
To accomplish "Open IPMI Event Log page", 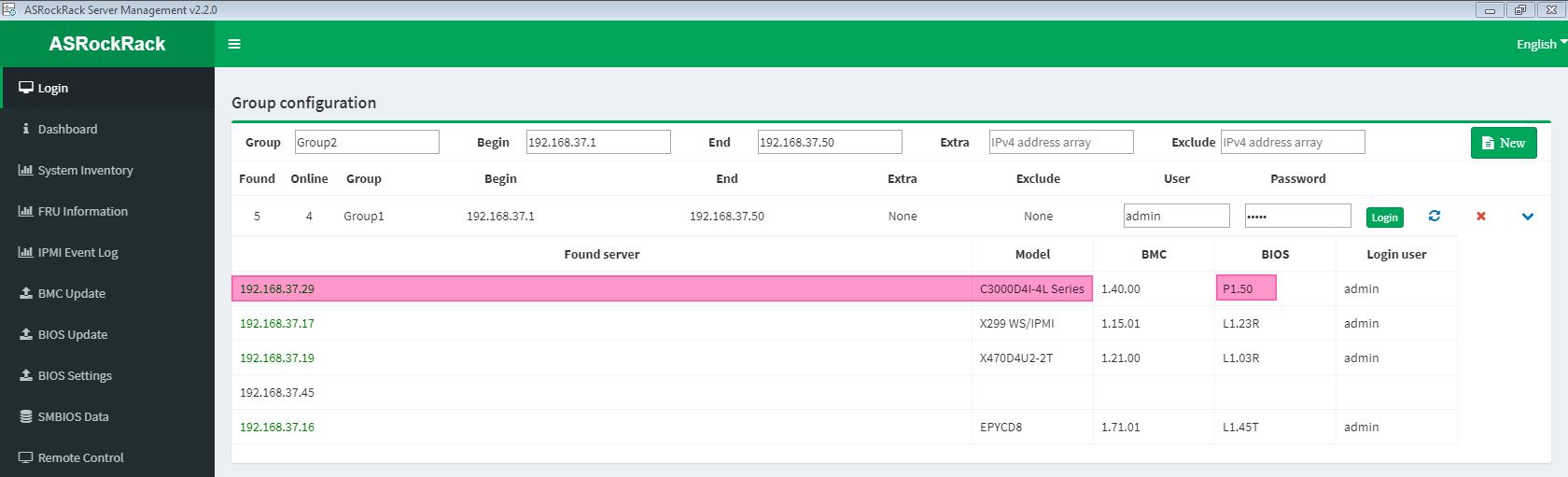I will click(107, 252).
